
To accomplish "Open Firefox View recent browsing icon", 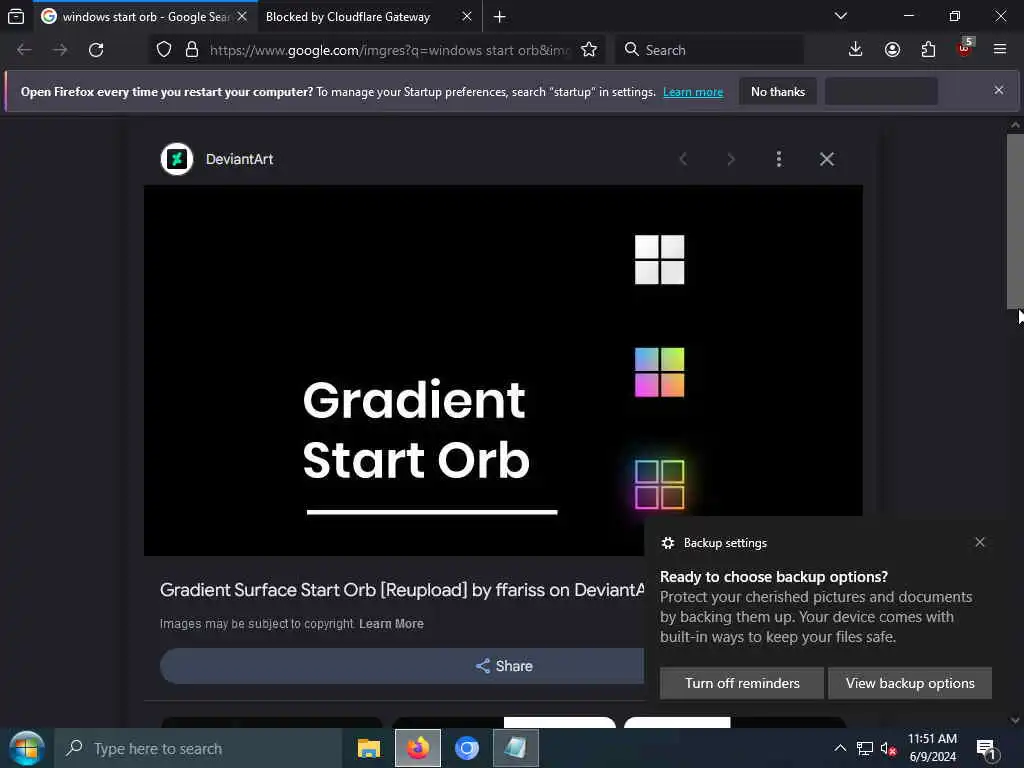I will 16,16.
